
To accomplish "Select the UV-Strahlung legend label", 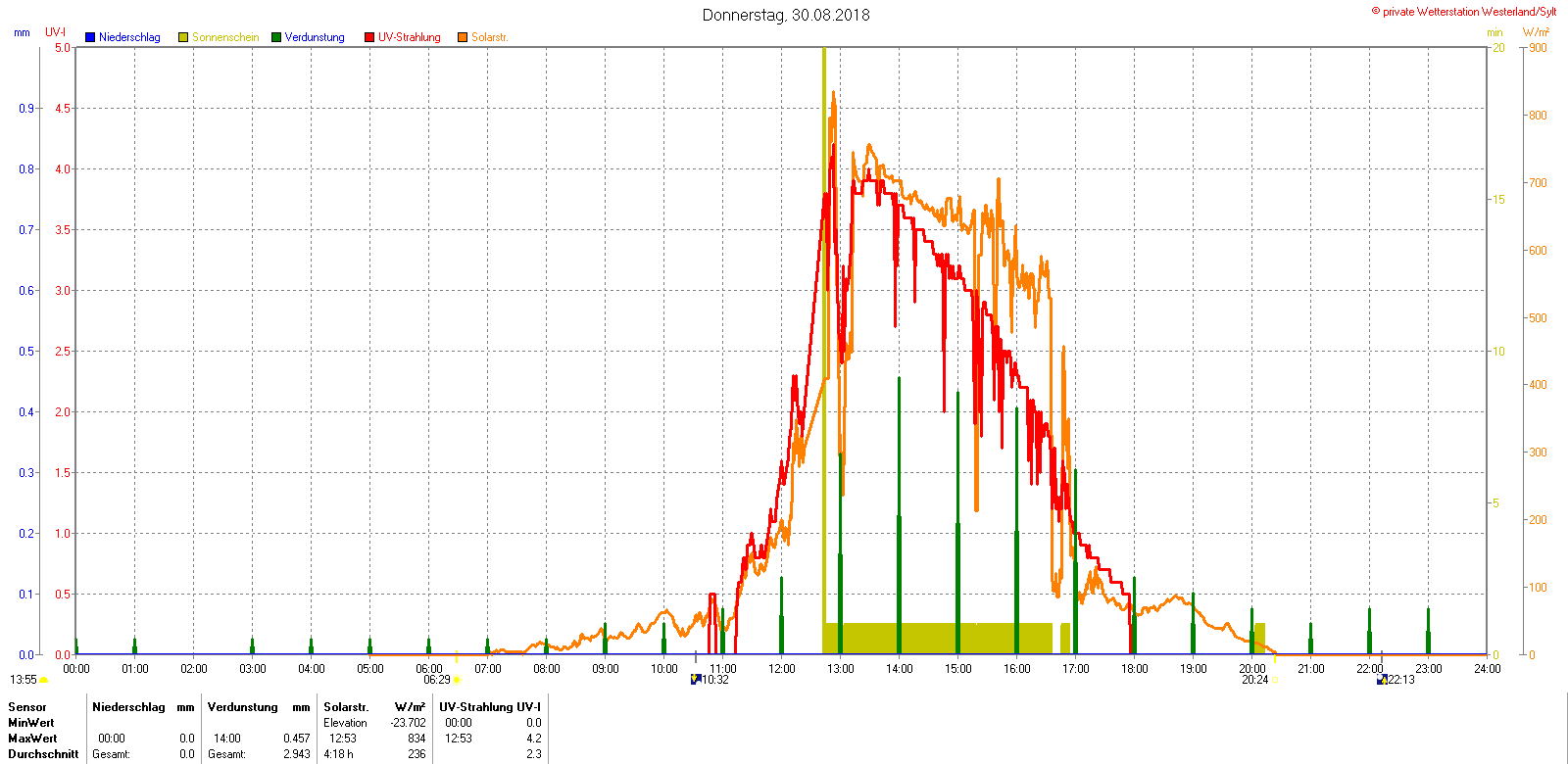I will (x=410, y=37).
